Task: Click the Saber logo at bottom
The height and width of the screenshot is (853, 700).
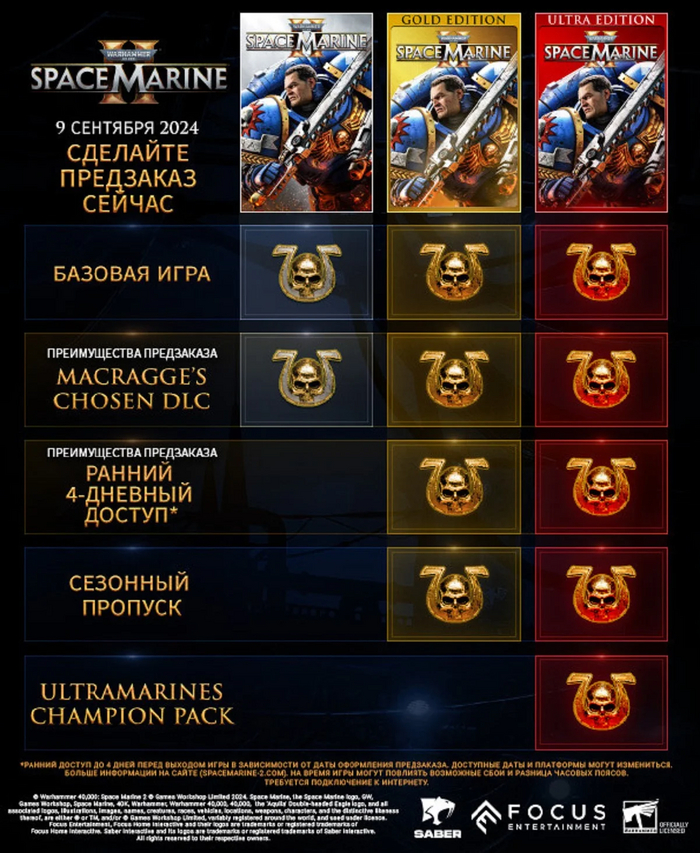Action: pos(438,818)
